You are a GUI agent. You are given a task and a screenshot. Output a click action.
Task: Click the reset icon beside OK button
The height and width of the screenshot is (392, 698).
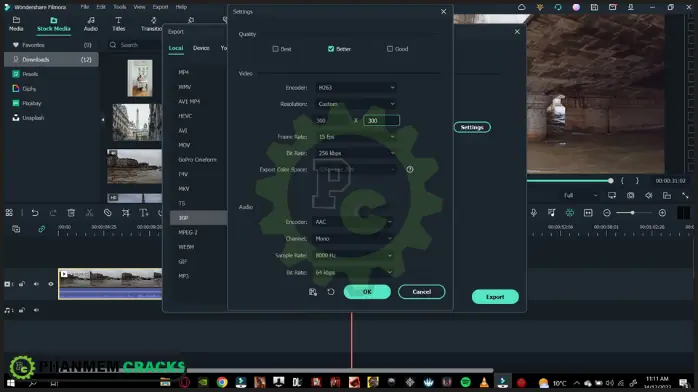point(331,292)
